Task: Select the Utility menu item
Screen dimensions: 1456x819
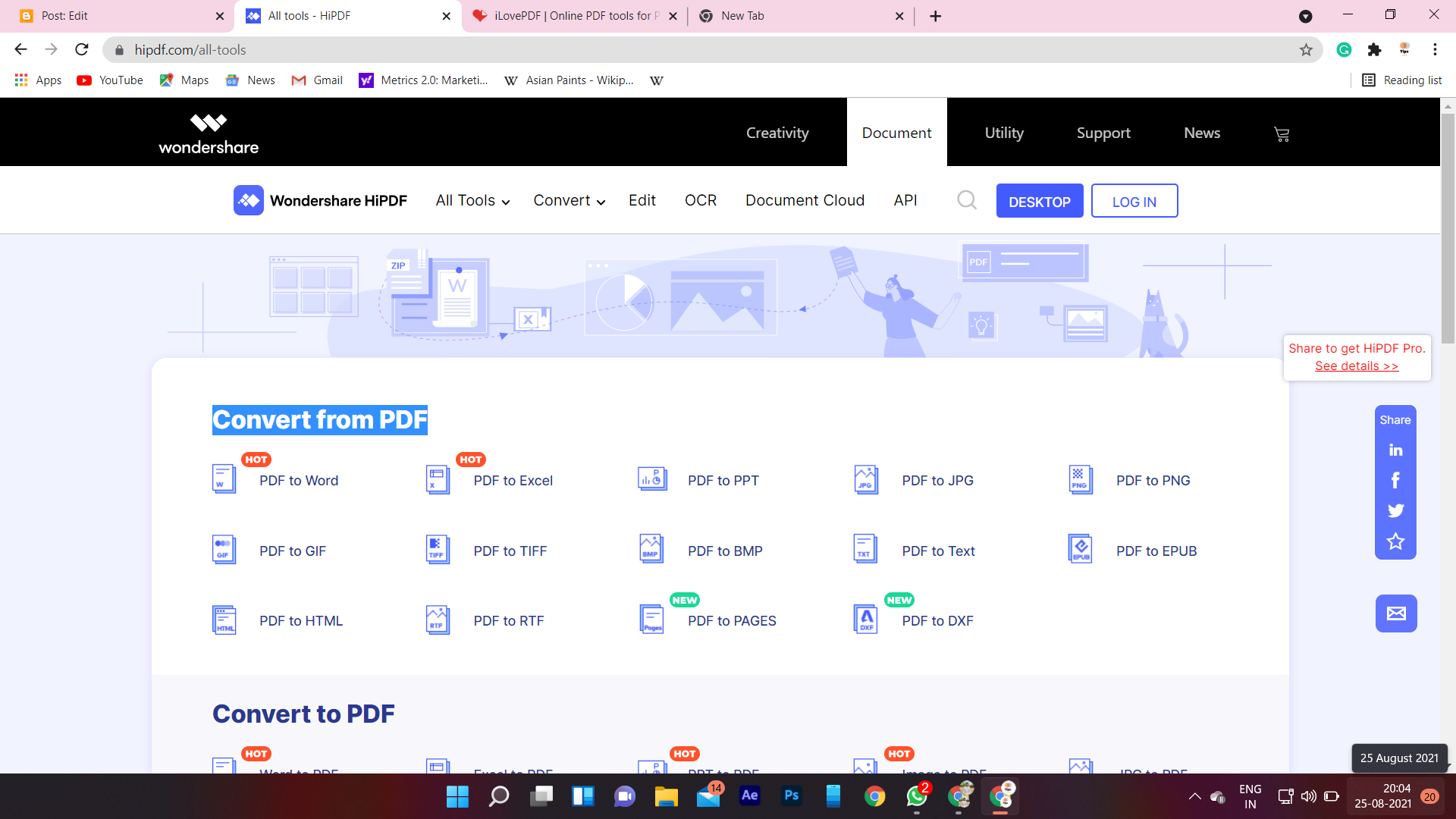Action: click(x=1004, y=133)
